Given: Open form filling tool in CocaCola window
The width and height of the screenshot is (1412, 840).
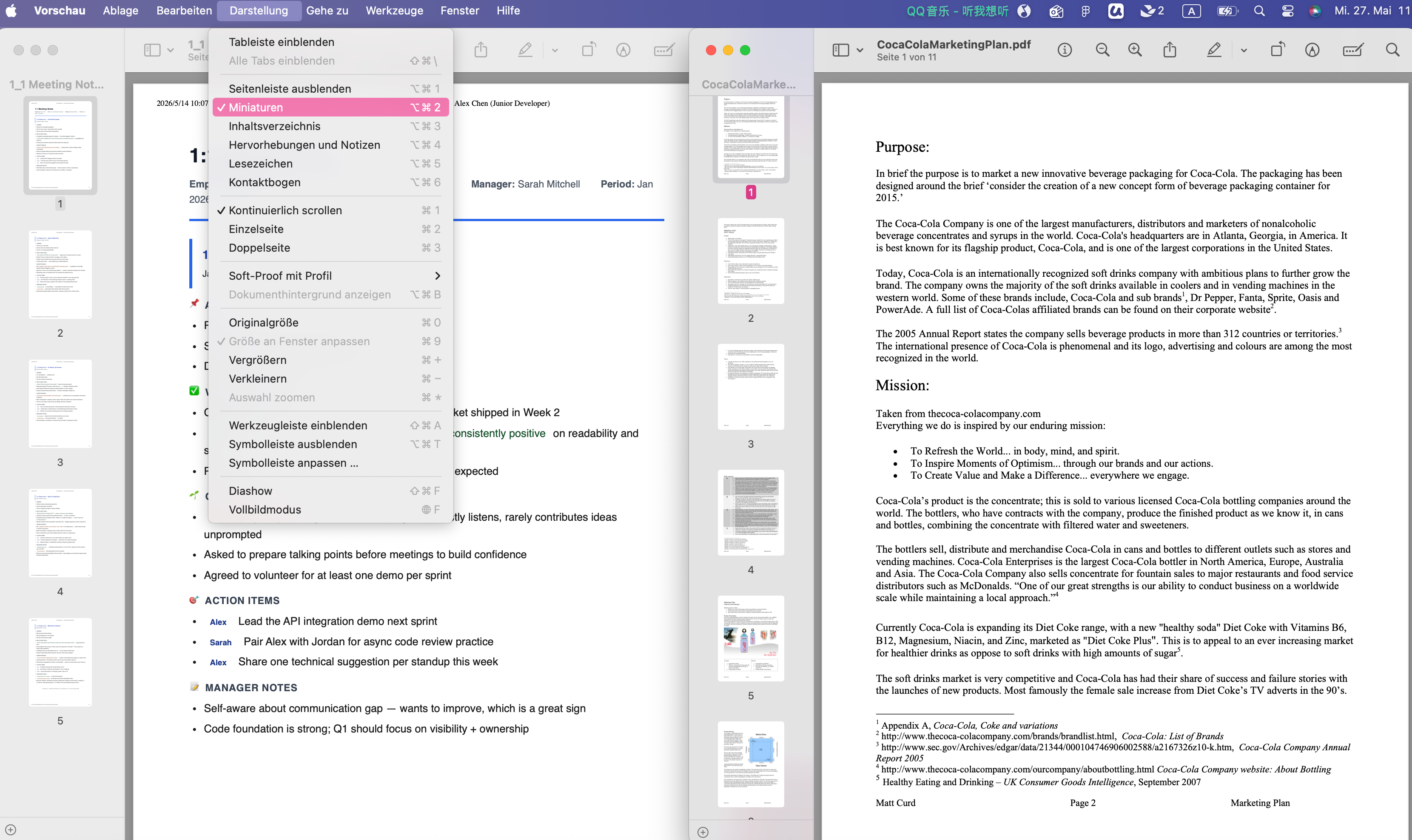Looking at the screenshot, I should click(1352, 51).
